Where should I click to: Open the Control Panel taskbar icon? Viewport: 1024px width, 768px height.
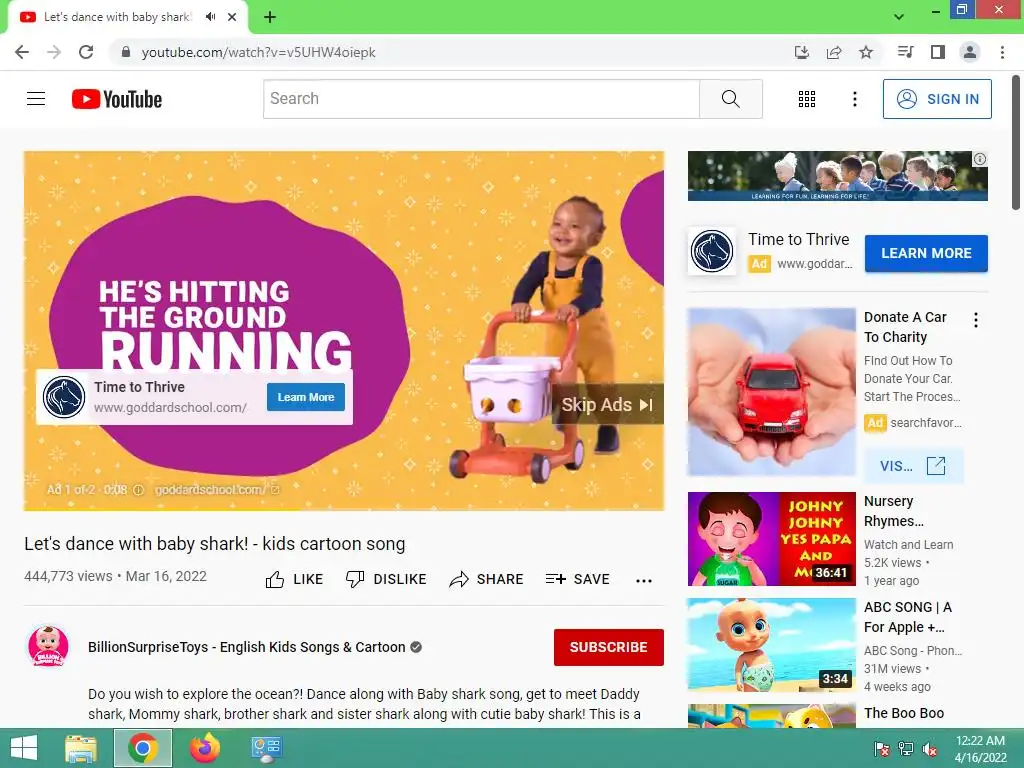tap(266, 748)
